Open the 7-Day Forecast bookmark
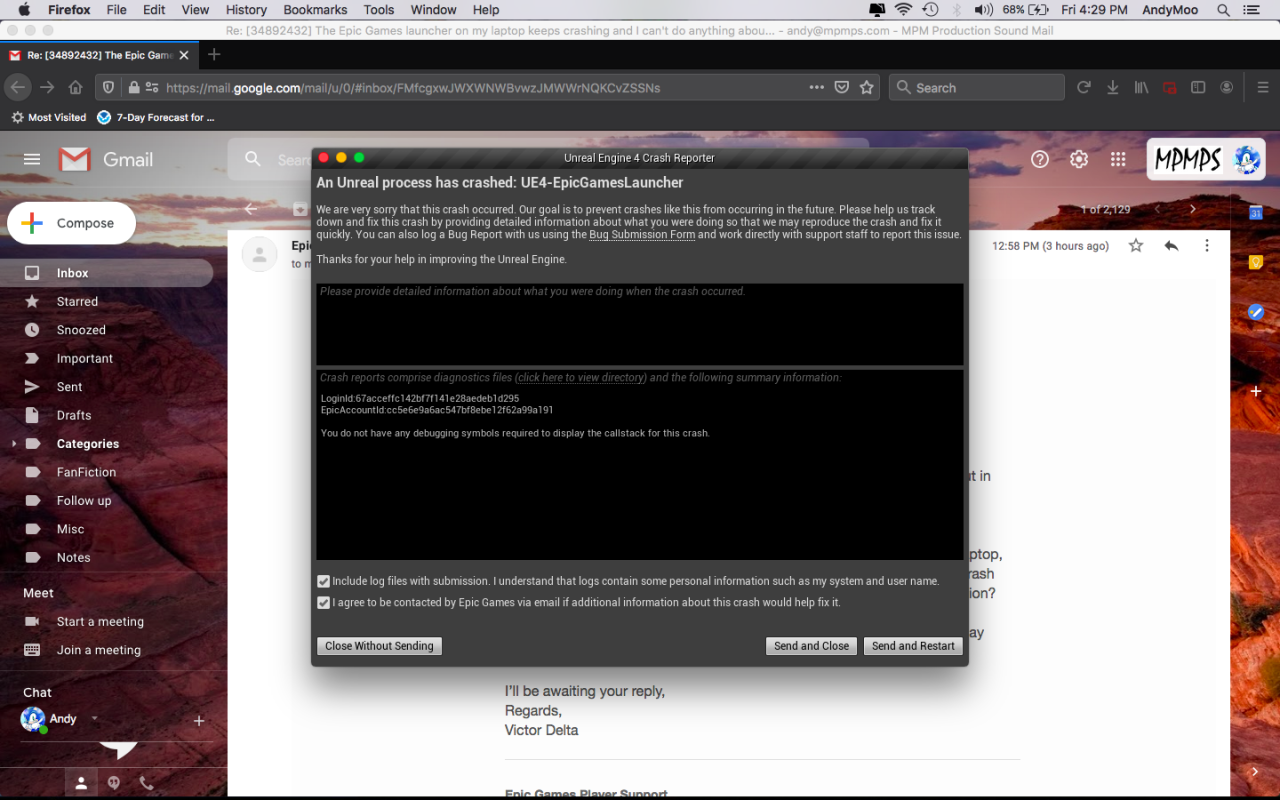Screen dimensions: 1280x800 [156, 117]
